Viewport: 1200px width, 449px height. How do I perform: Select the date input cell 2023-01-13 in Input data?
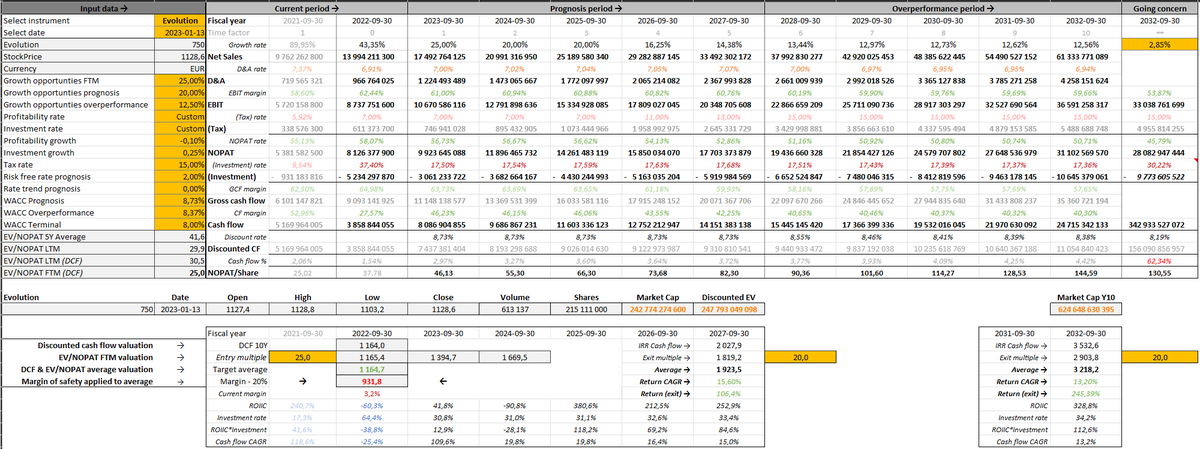[x=181, y=32]
